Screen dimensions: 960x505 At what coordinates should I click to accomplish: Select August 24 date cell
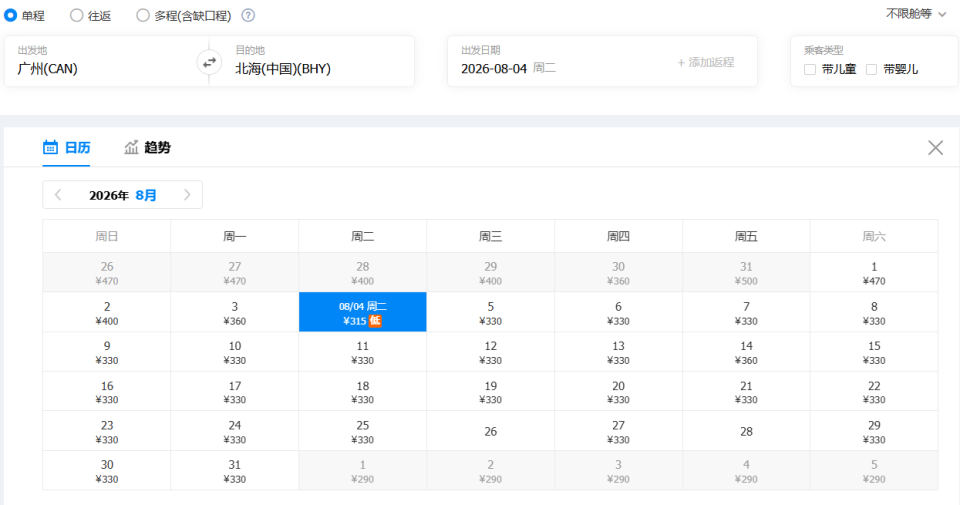point(234,431)
